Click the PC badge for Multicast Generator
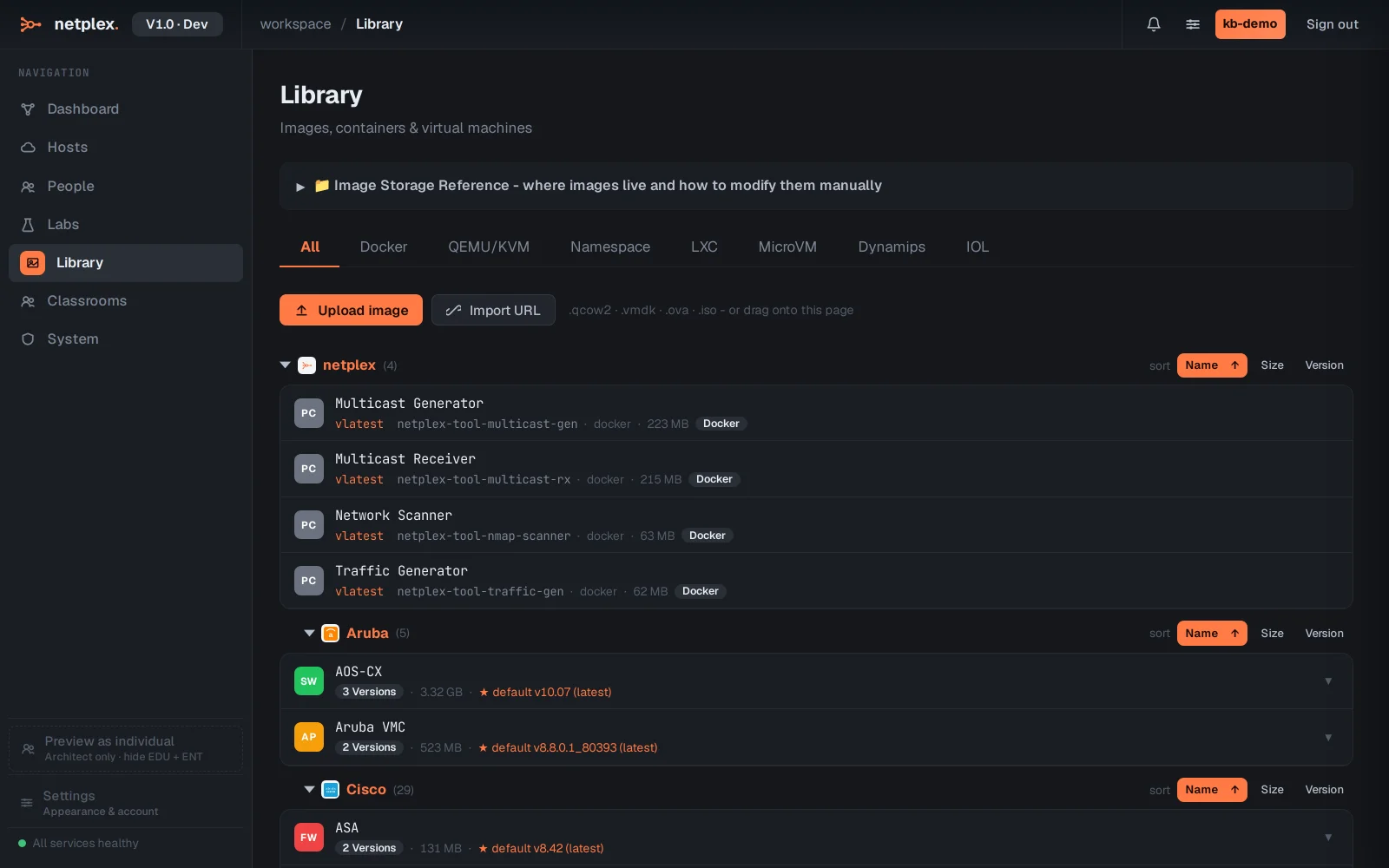 309,413
